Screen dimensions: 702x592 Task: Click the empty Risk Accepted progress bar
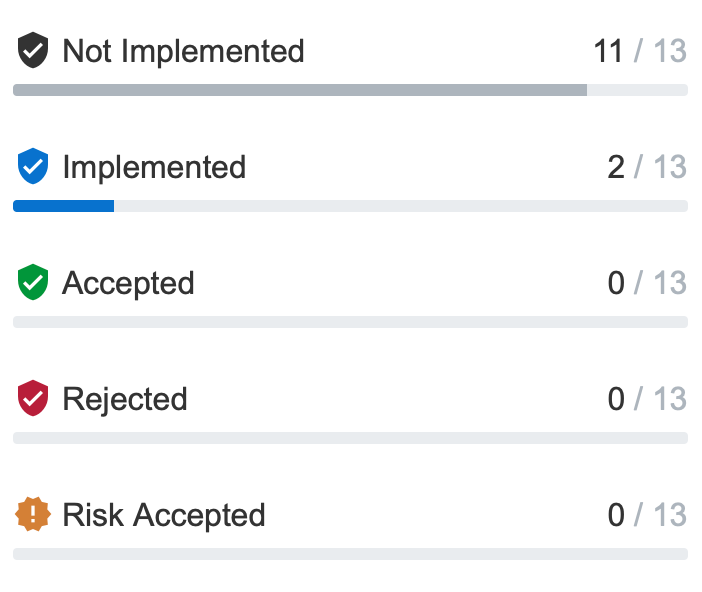pos(350,554)
